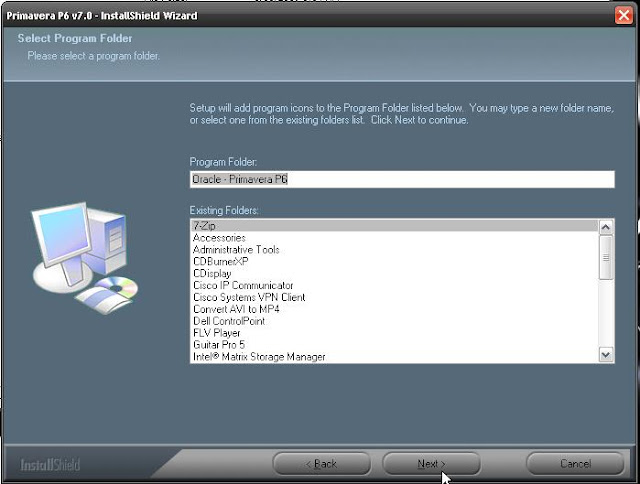
Task: Select Dell ControlPoint from the list
Action: tap(395, 321)
